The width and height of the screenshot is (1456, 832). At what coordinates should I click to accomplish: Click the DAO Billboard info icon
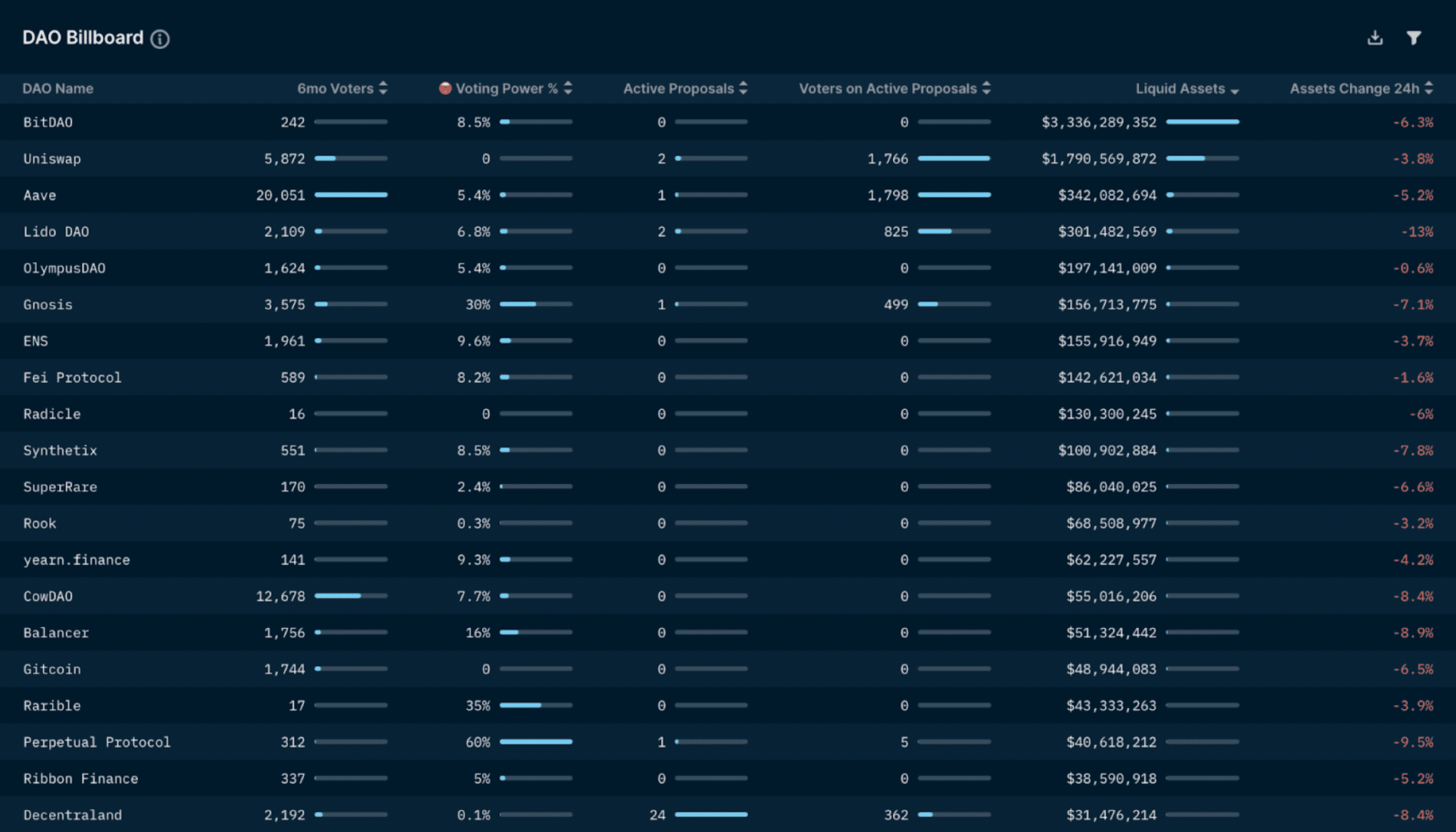(x=160, y=38)
